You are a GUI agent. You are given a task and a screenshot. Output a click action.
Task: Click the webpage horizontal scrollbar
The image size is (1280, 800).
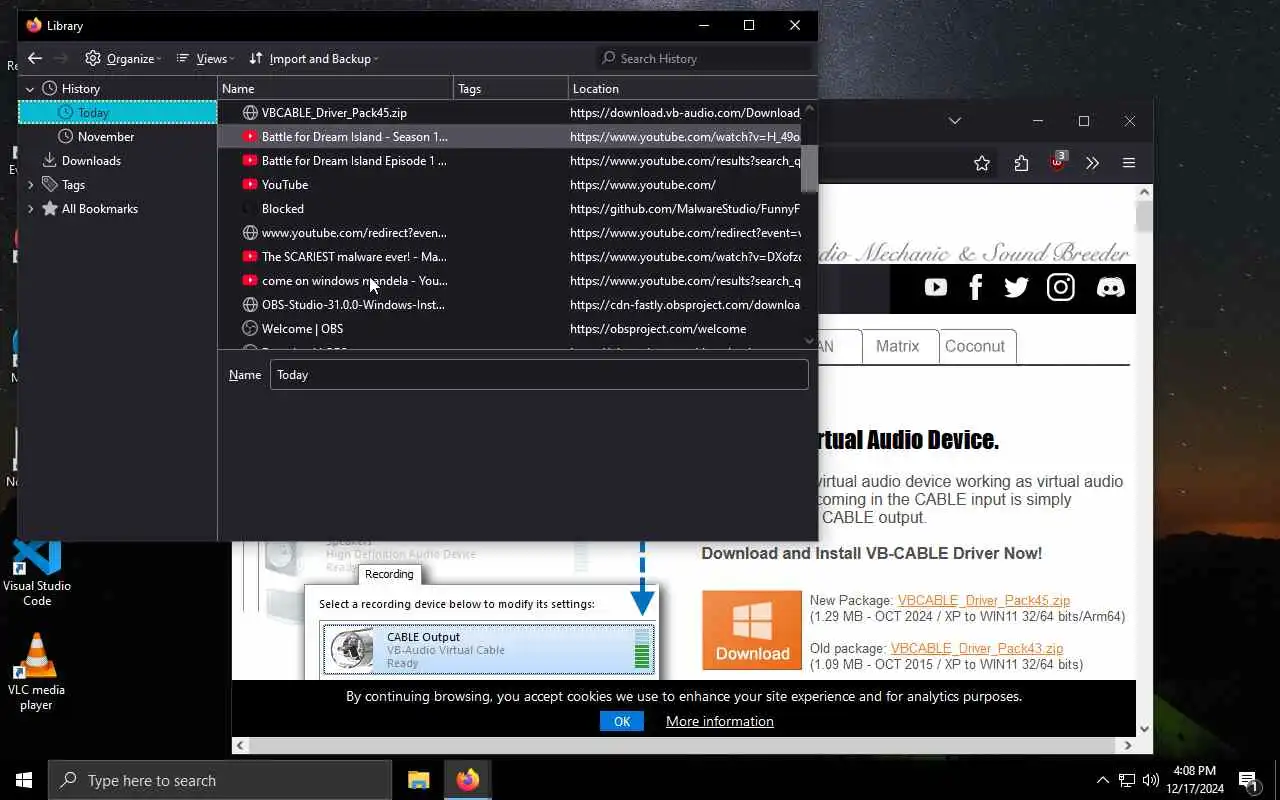pos(683,745)
